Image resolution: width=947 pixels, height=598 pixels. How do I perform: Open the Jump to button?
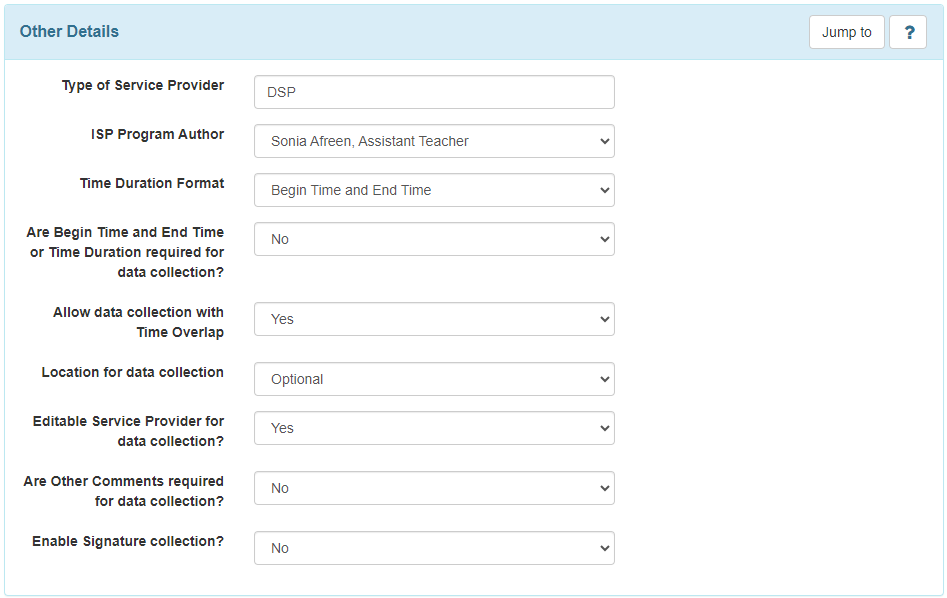tap(847, 32)
